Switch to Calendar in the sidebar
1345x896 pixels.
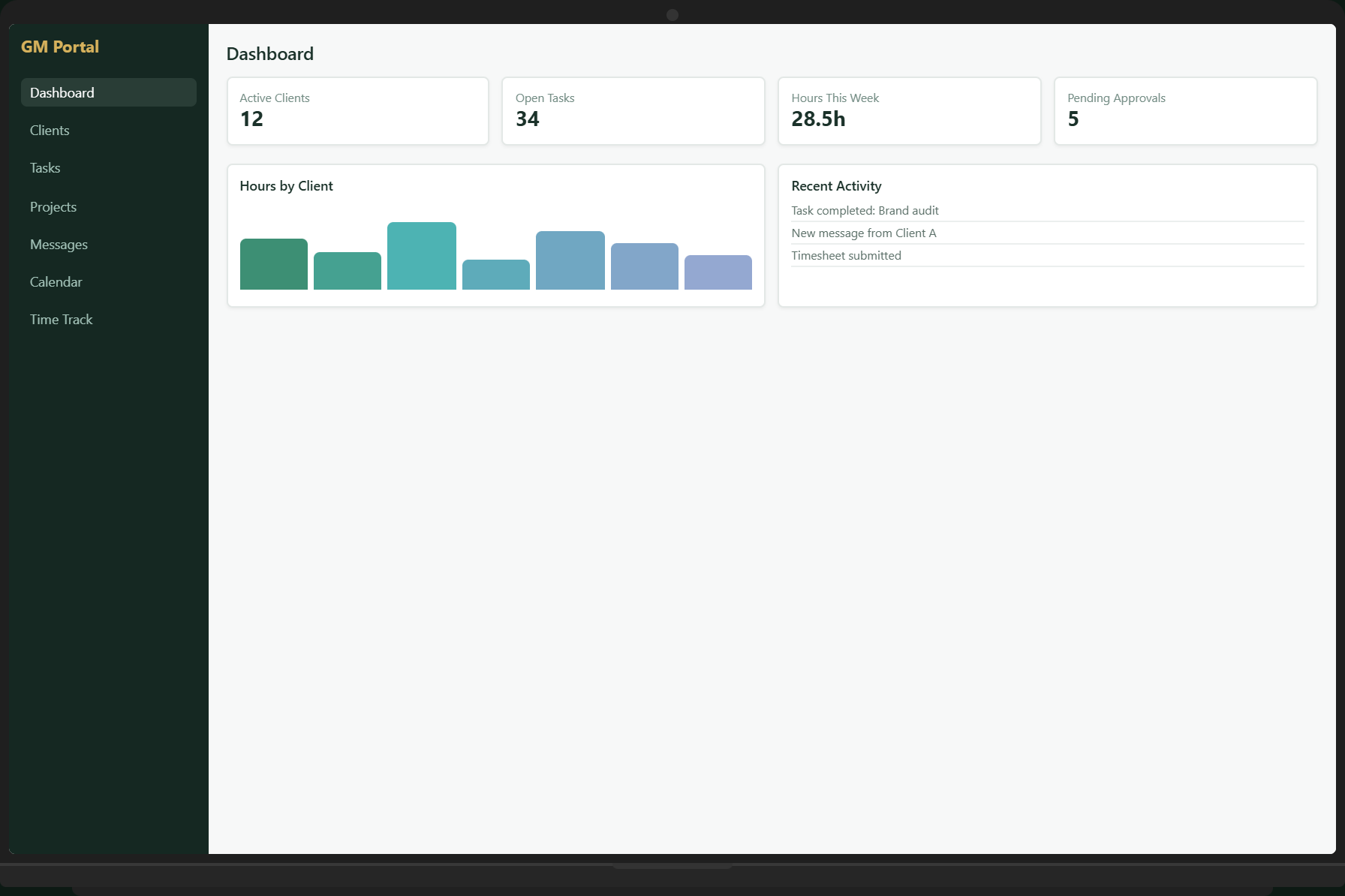click(109, 282)
